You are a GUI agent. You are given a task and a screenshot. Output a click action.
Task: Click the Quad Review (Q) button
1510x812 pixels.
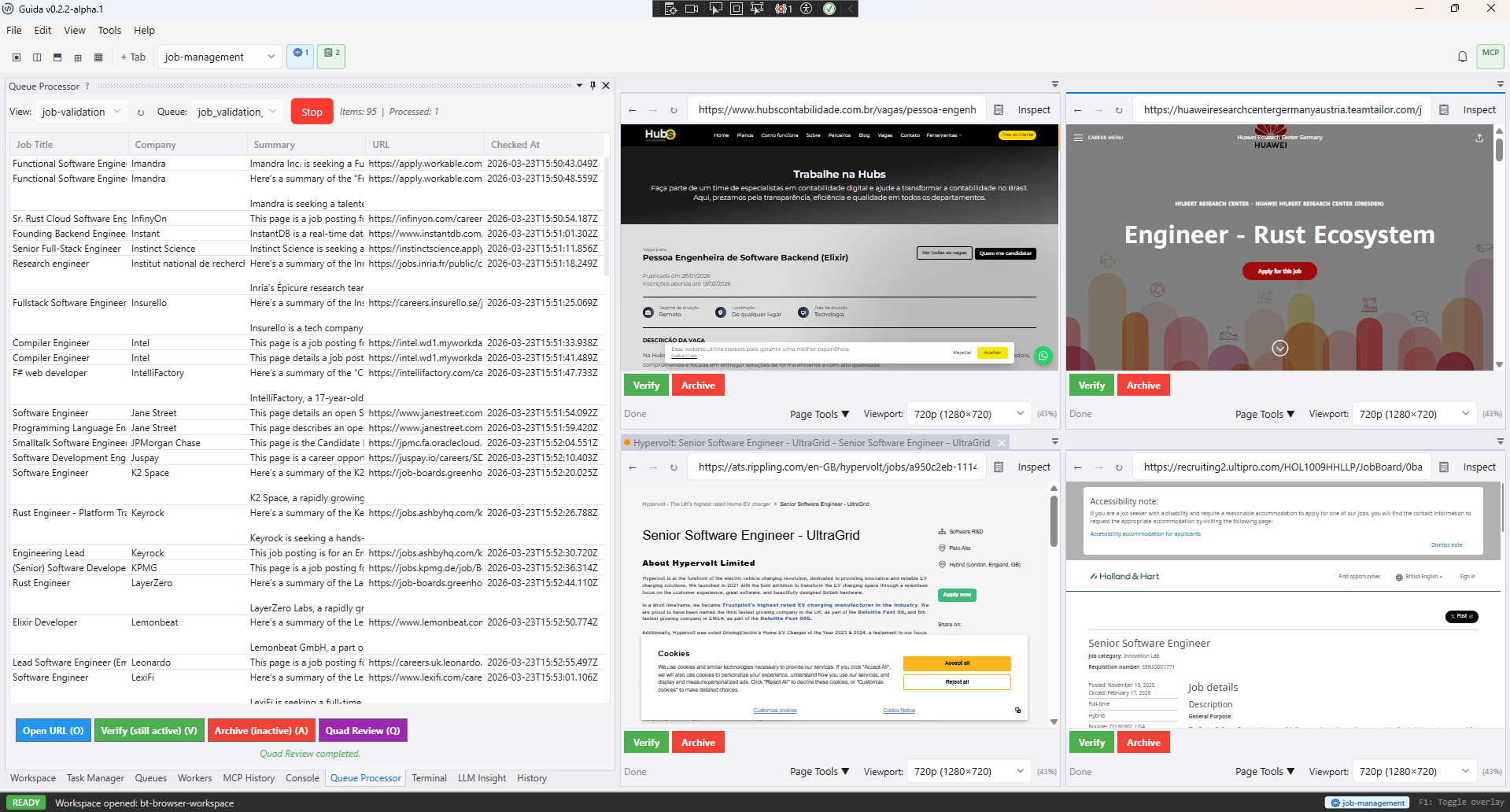(x=363, y=731)
